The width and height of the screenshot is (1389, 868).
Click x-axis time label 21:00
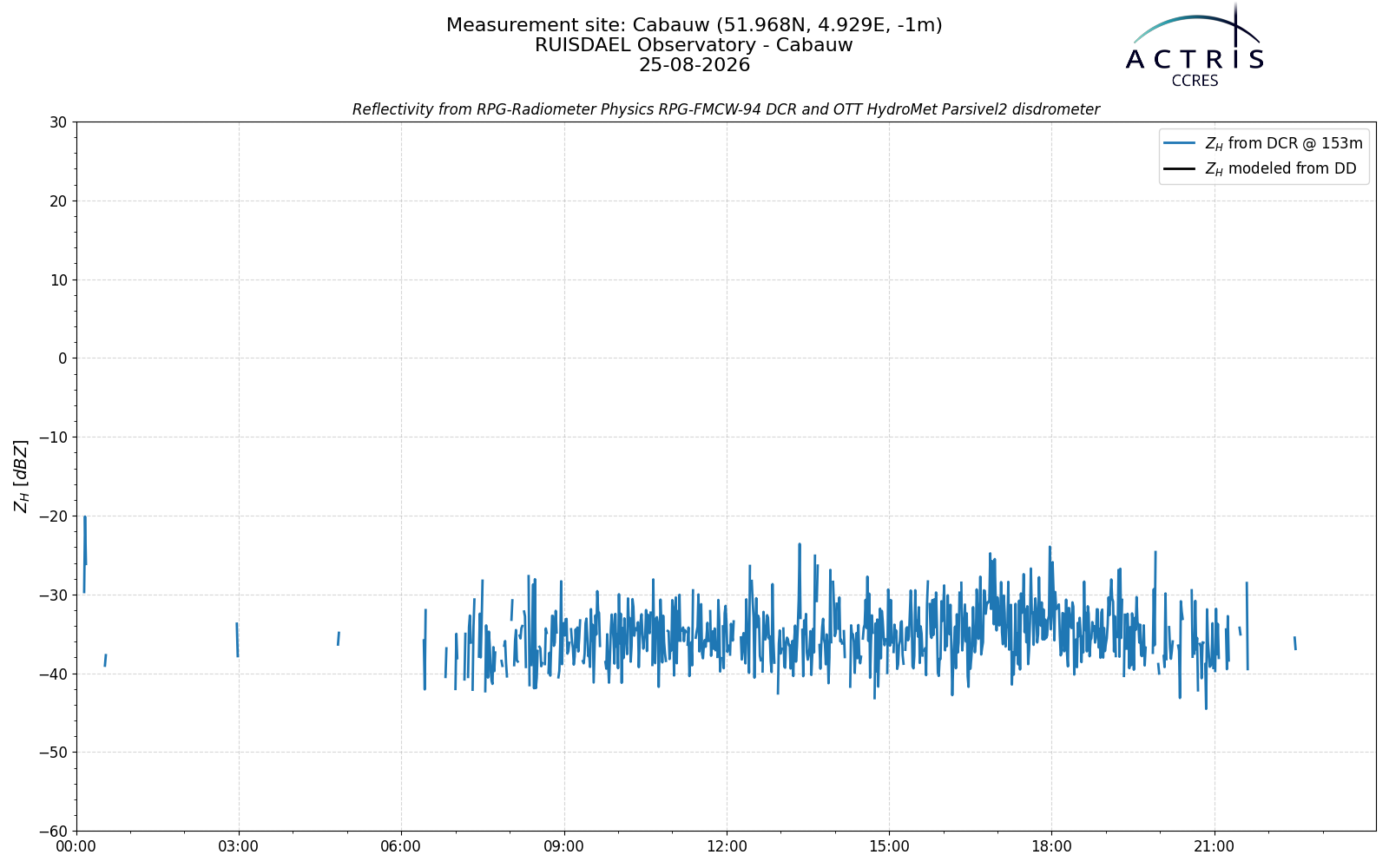1214,846
